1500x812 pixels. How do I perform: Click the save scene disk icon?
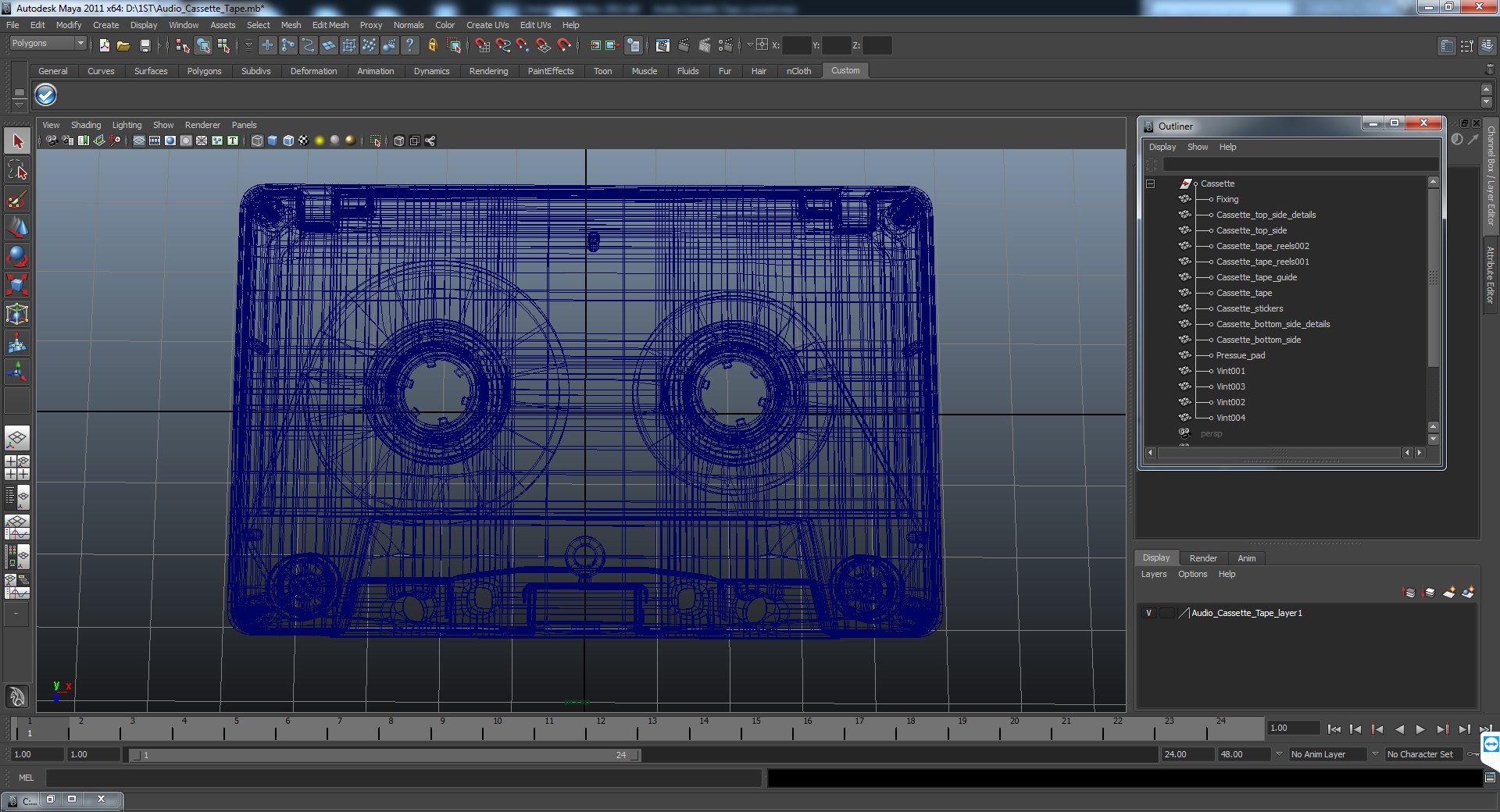click(x=145, y=45)
